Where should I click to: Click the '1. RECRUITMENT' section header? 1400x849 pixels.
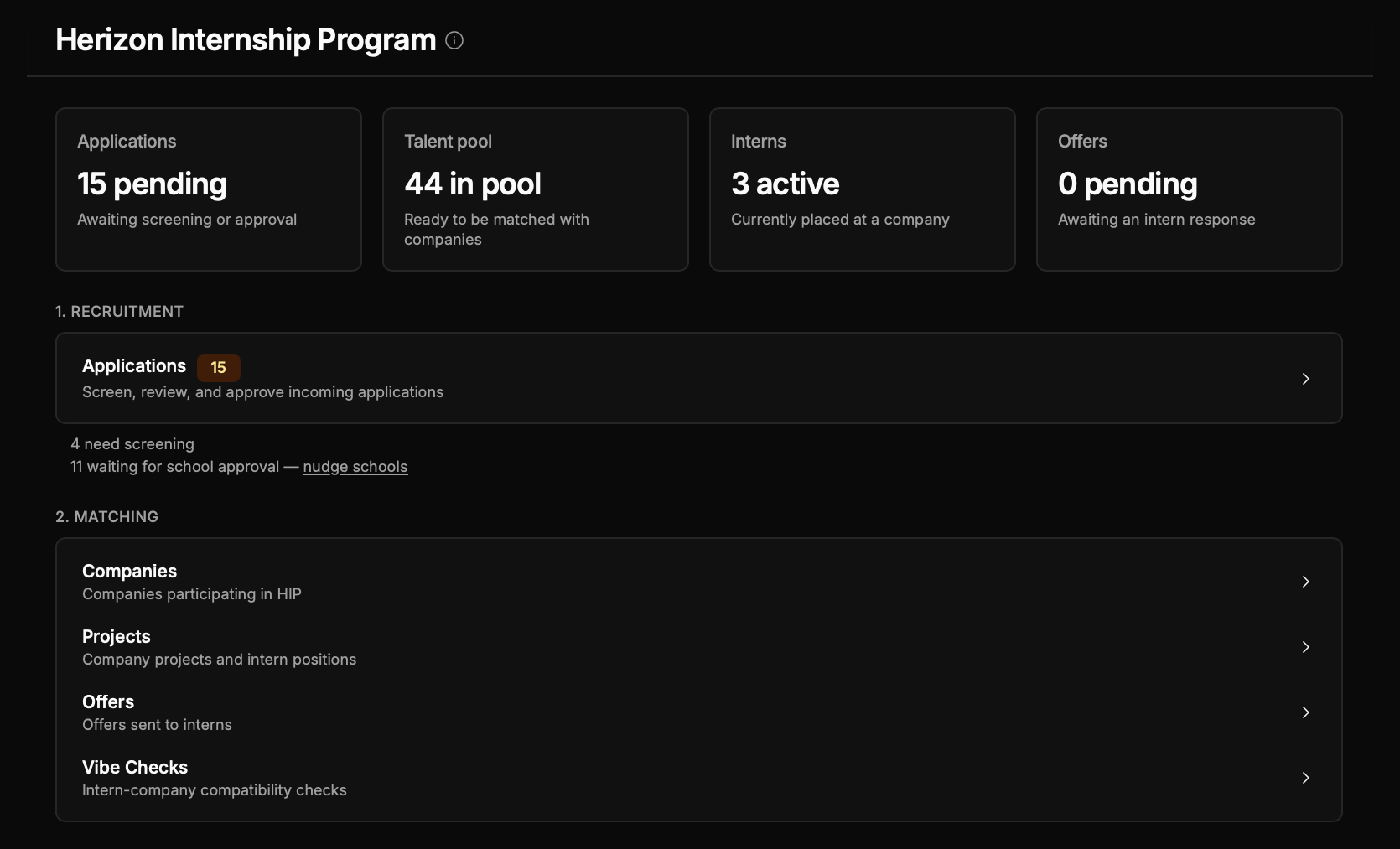pos(119,312)
